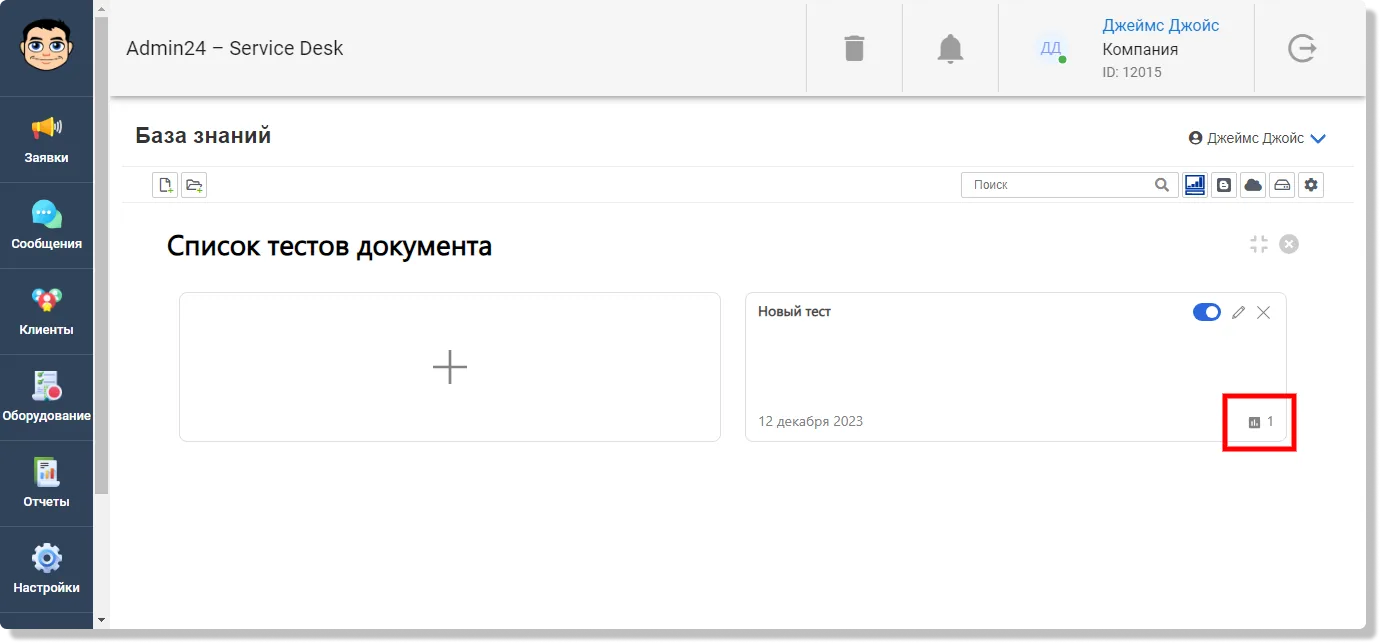Click the Компания label in header
The height and width of the screenshot is (643, 1380).
point(1140,49)
